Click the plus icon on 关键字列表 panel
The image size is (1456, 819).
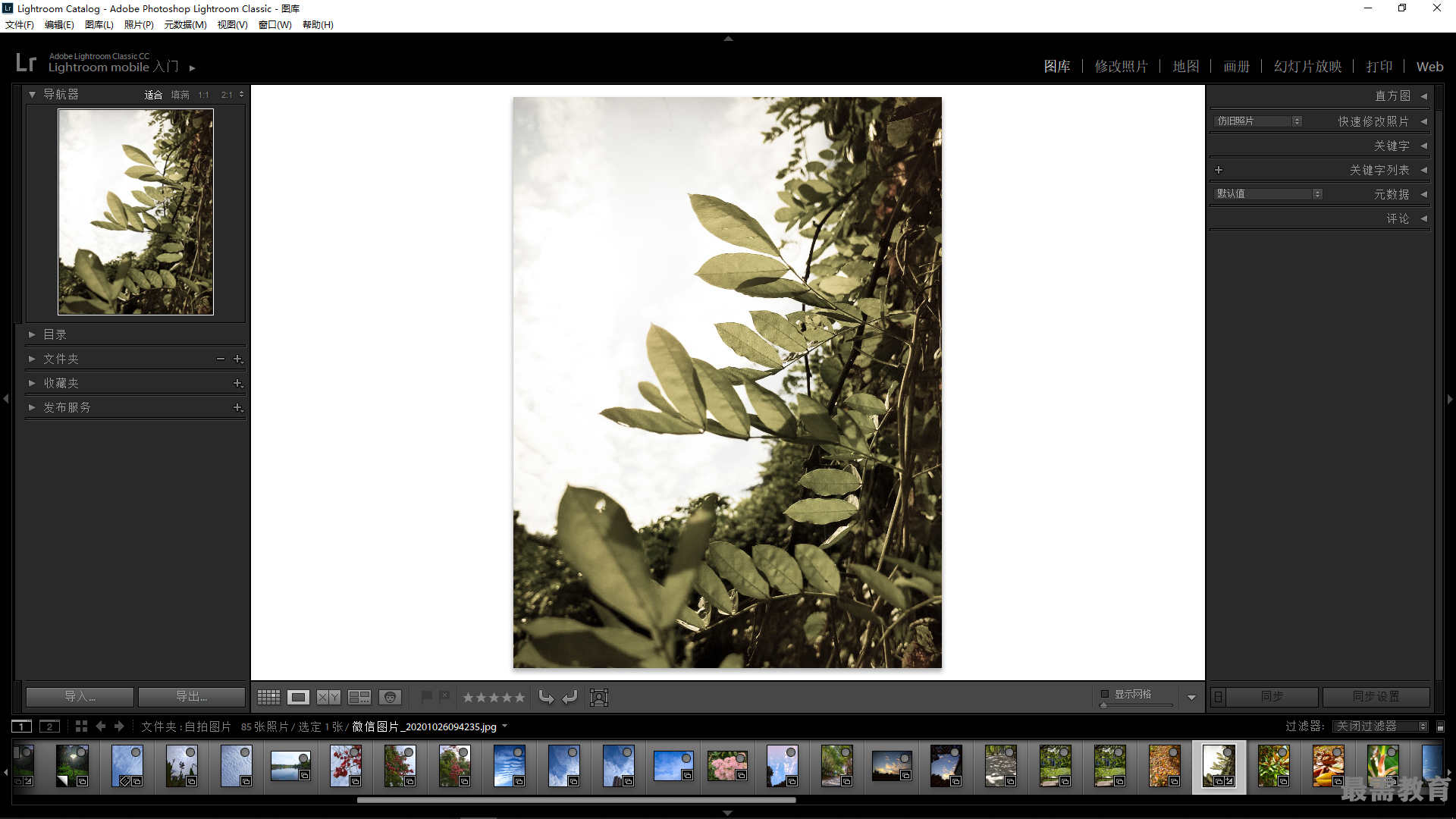click(x=1219, y=170)
